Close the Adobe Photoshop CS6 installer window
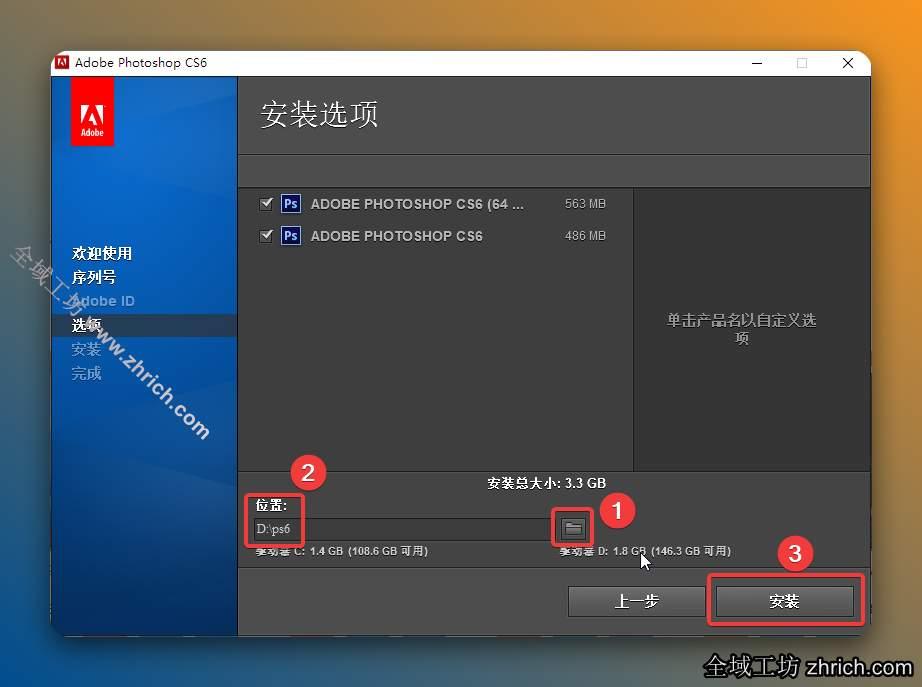The height and width of the screenshot is (687, 922). pos(847,63)
